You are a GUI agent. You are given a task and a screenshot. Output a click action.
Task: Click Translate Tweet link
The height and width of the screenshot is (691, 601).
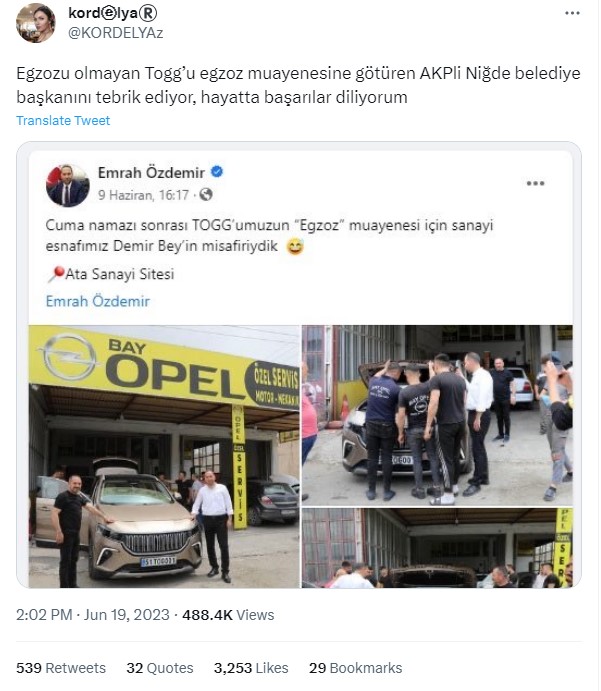pos(63,120)
